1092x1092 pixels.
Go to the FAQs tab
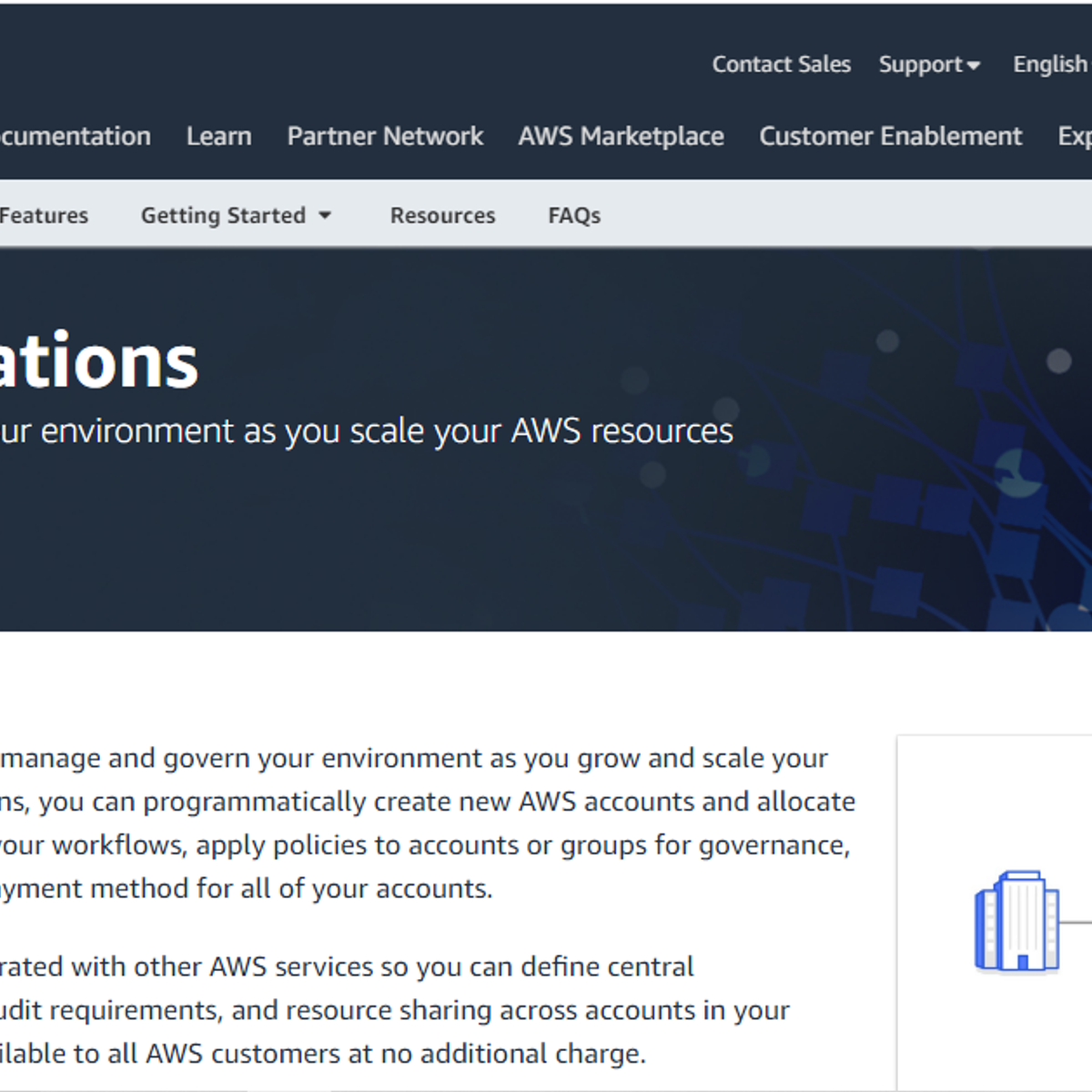(574, 216)
